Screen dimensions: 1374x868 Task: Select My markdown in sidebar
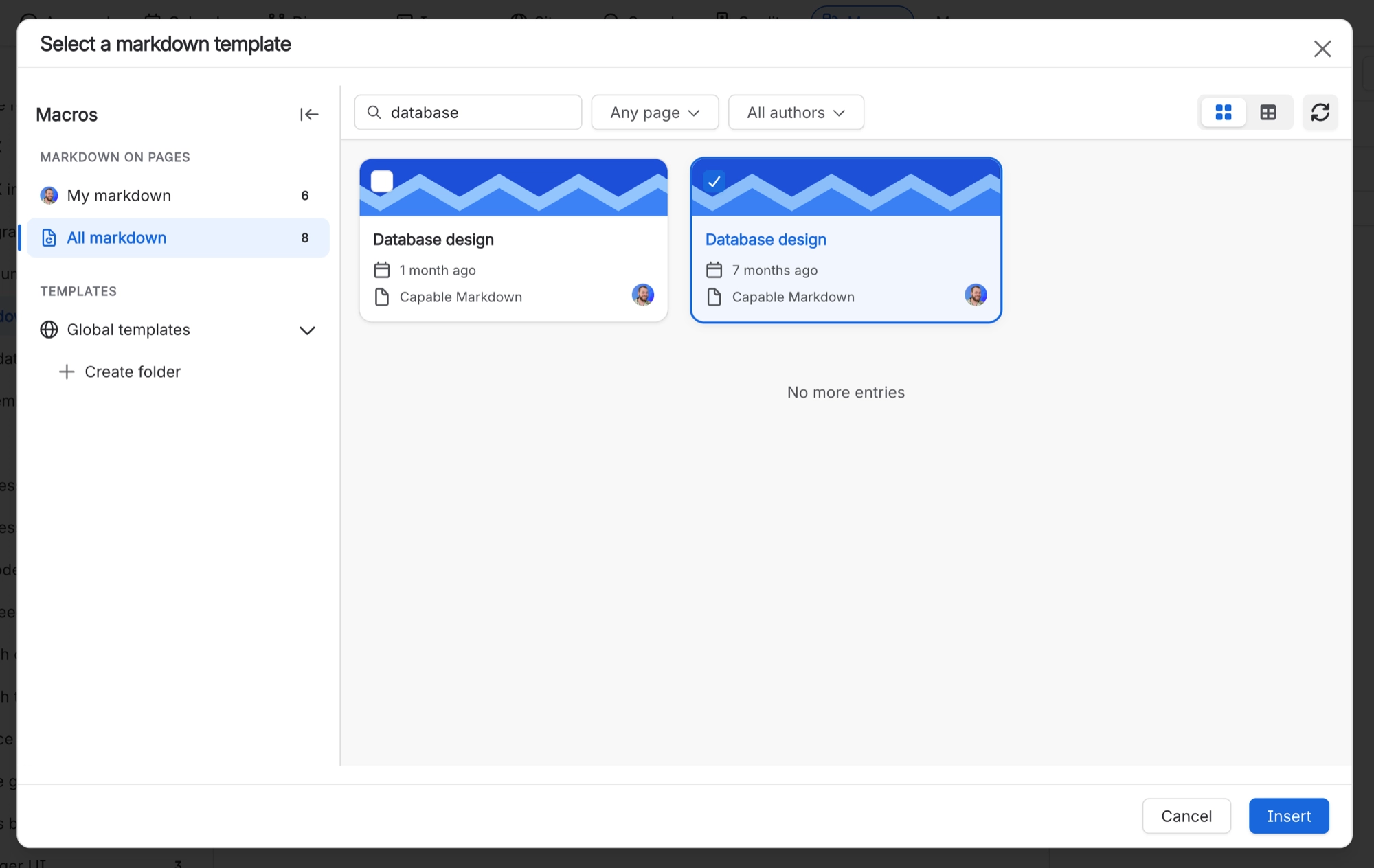[178, 196]
